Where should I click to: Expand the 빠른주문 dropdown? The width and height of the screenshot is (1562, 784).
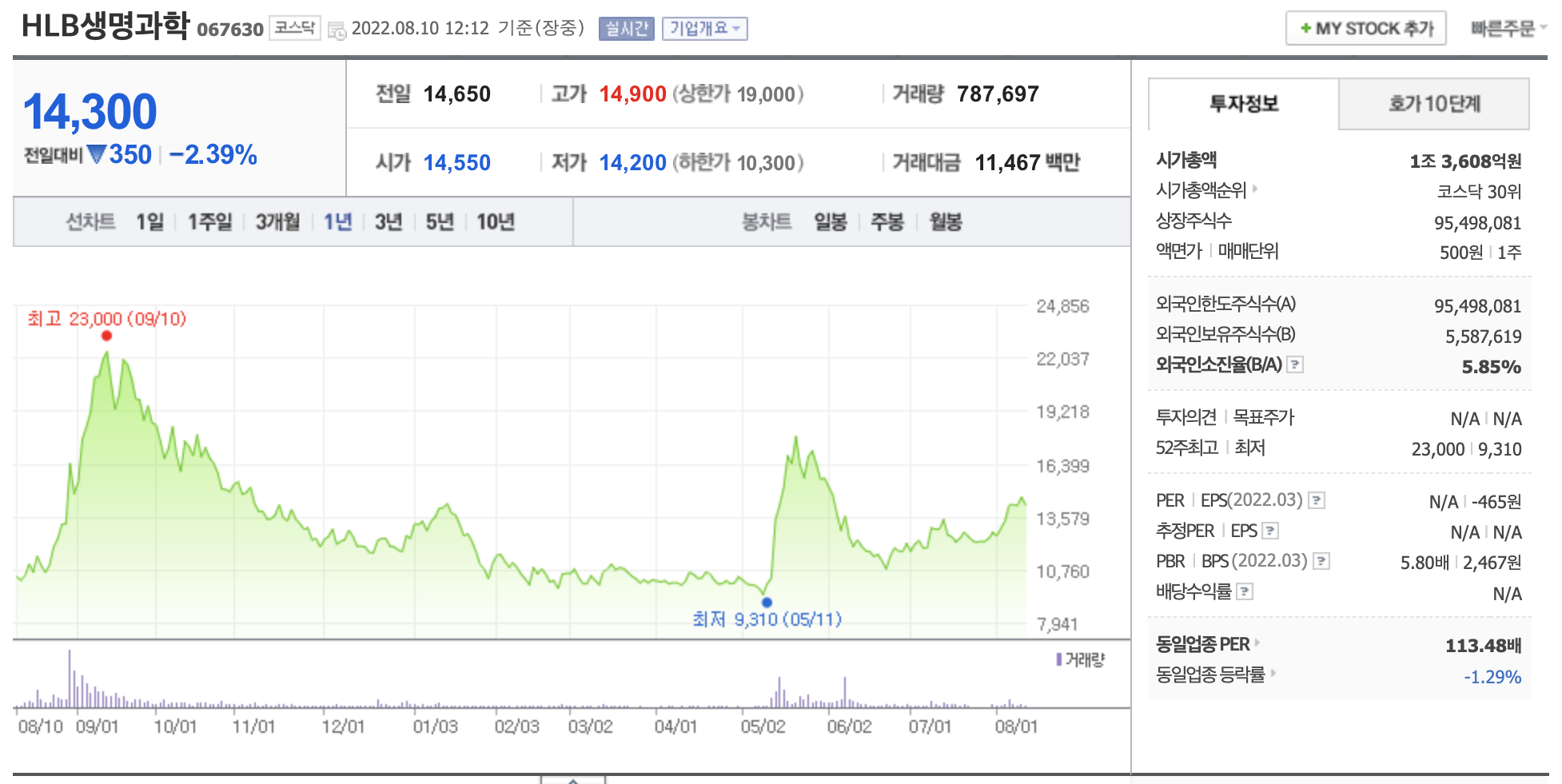pyautogui.click(x=1508, y=29)
